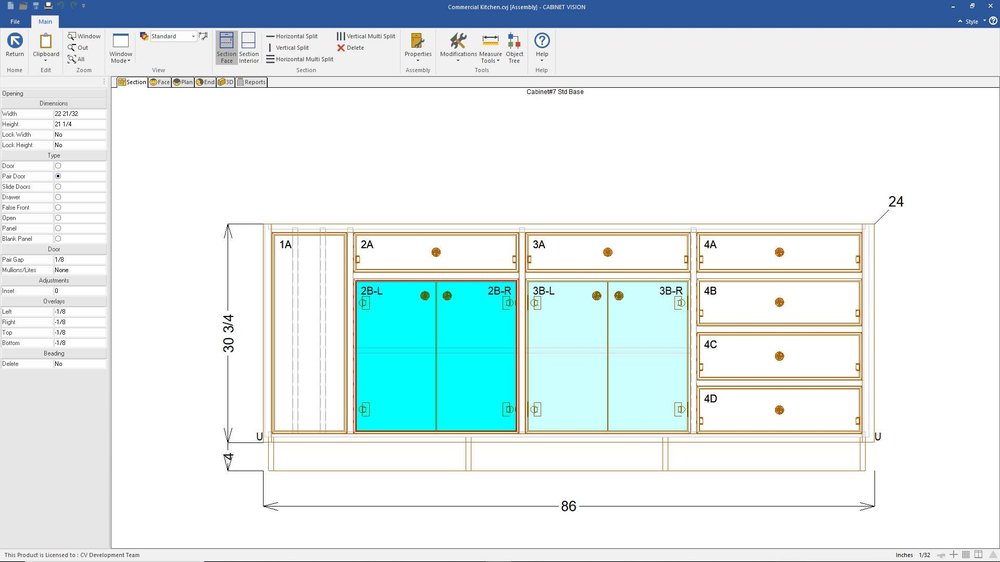Apply a Horizontal Multi Split
The height and width of the screenshot is (562, 1000).
point(300,59)
